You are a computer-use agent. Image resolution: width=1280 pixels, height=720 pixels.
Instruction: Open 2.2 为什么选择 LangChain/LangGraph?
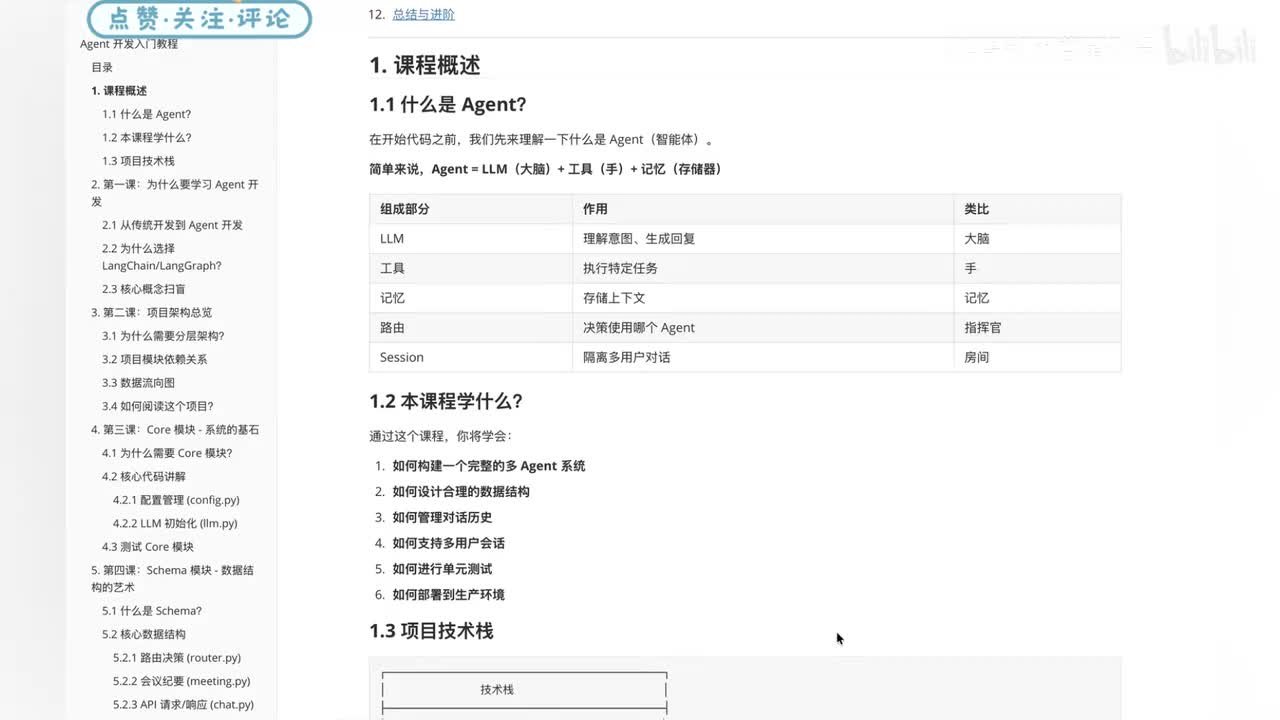(x=161, y=257)
